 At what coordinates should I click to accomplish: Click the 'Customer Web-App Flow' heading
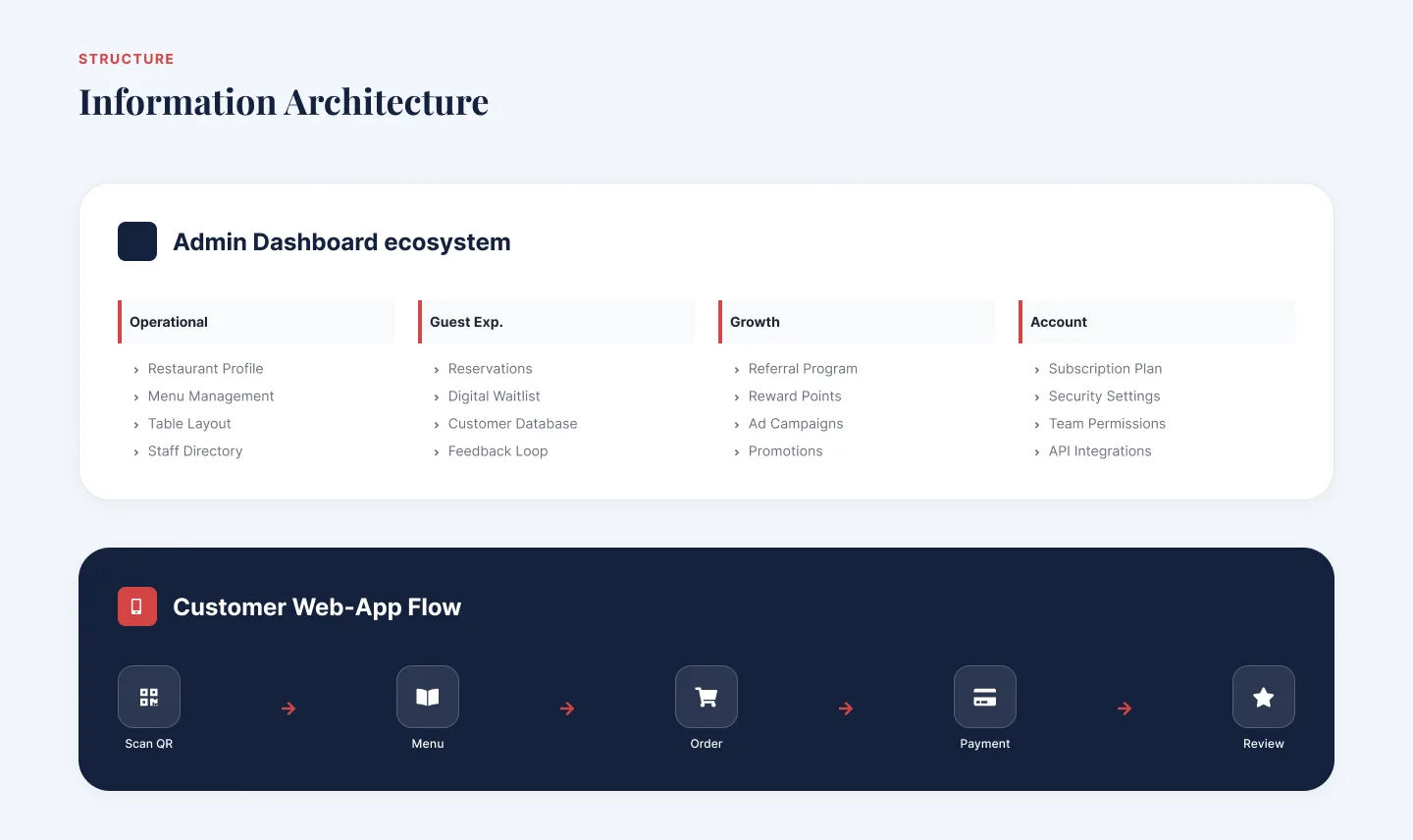coord(317,607)
